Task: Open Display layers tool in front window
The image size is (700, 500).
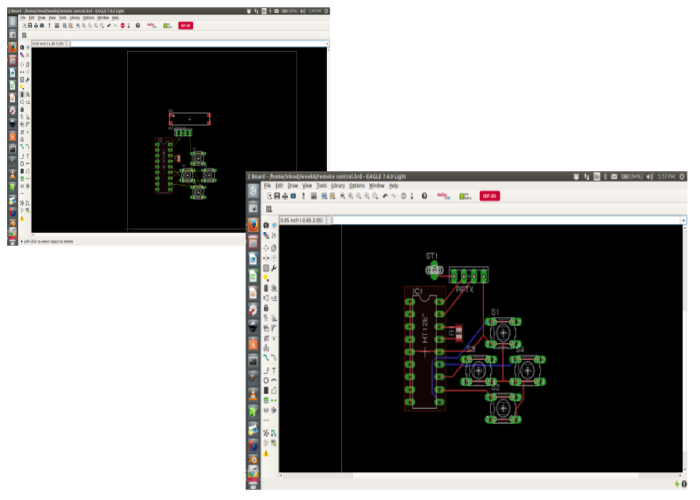Action: coord(266,235)
